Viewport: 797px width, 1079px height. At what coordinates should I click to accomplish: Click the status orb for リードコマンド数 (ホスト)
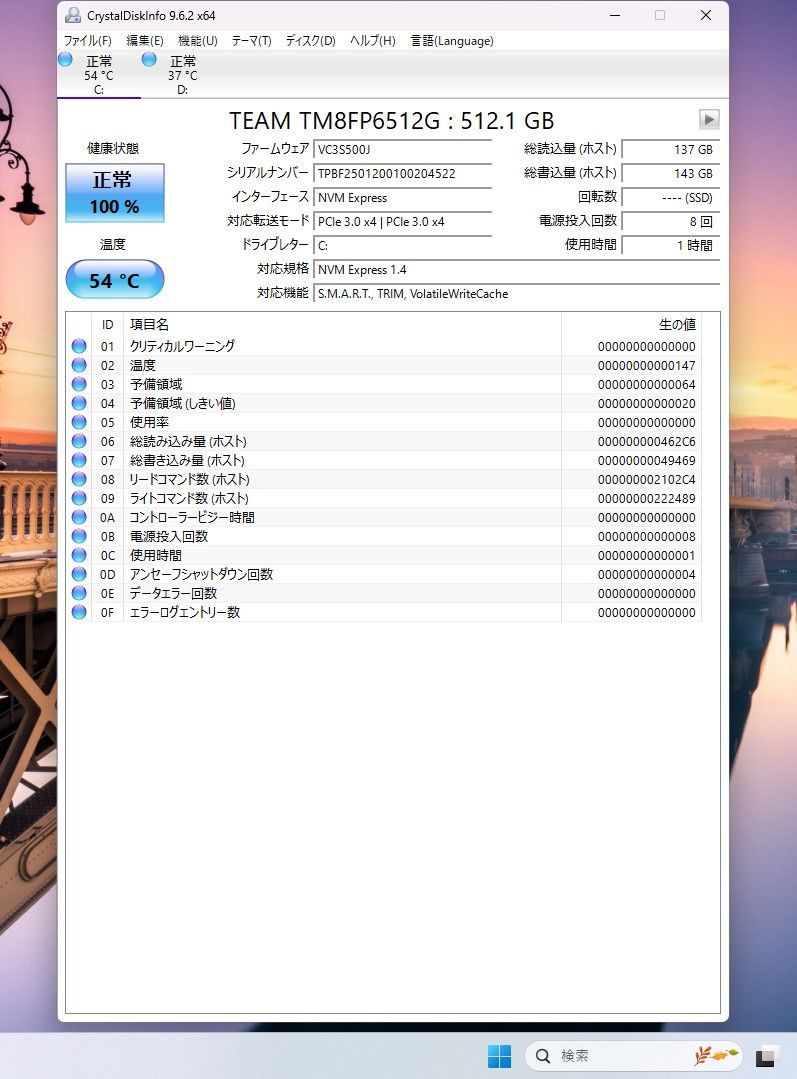pos(79,479)
